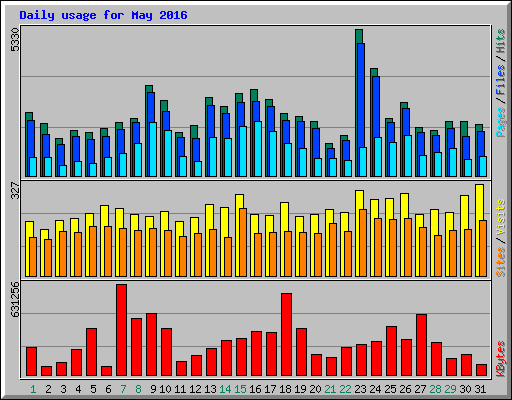
Task: Select day 26 label on the x-axis
Action: coord(405,389)
